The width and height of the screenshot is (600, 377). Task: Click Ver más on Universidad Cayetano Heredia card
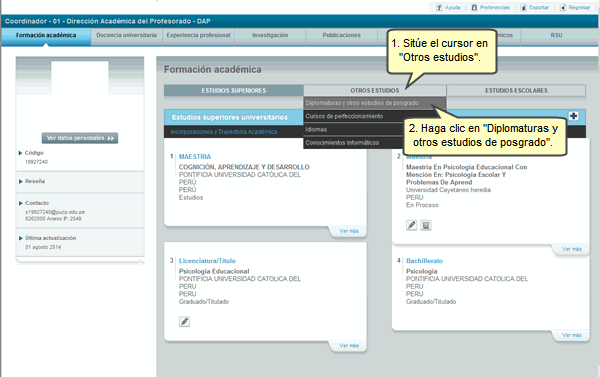pos(572,249)
